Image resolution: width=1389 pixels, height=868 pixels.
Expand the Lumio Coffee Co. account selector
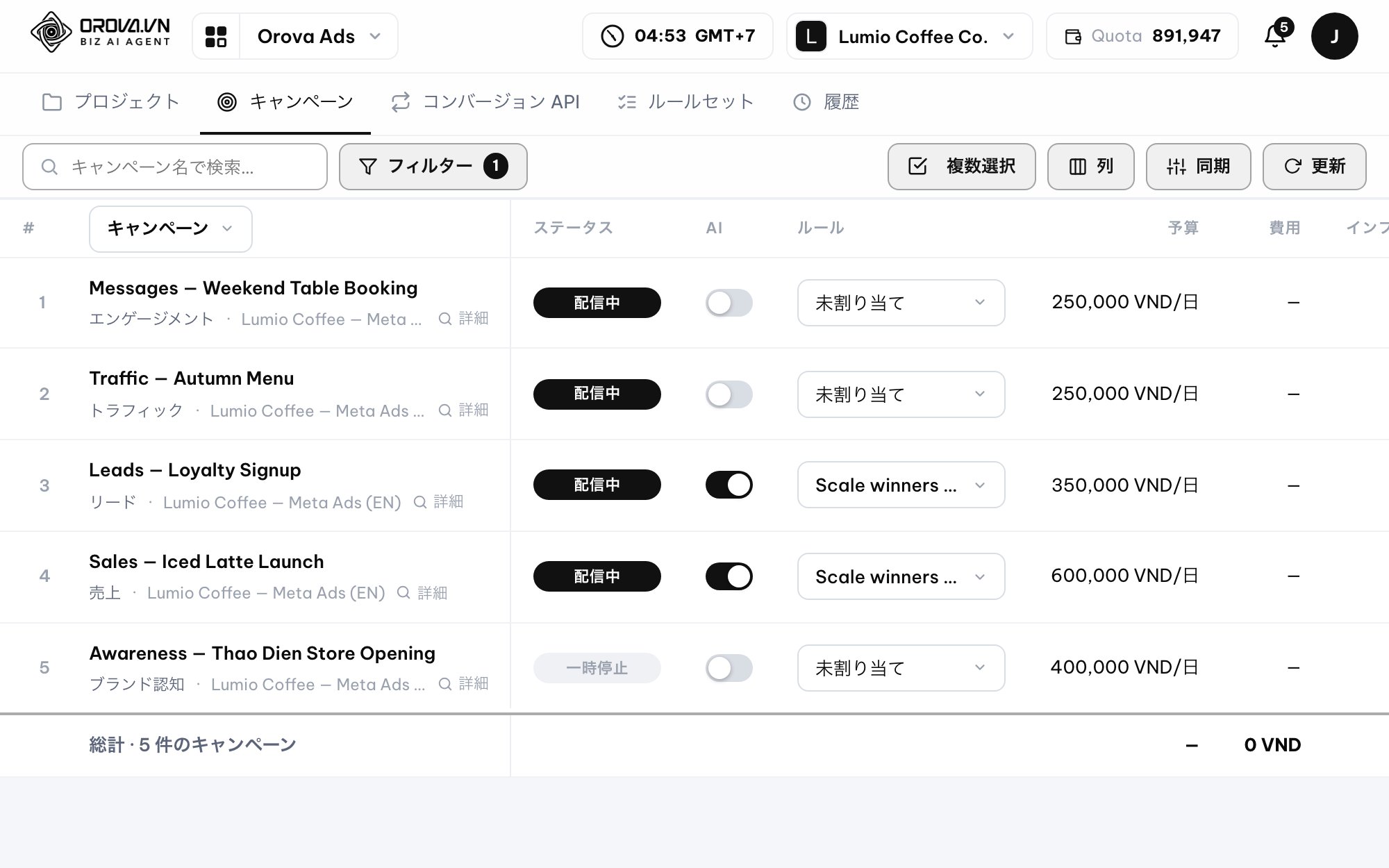tap(910, 36)
